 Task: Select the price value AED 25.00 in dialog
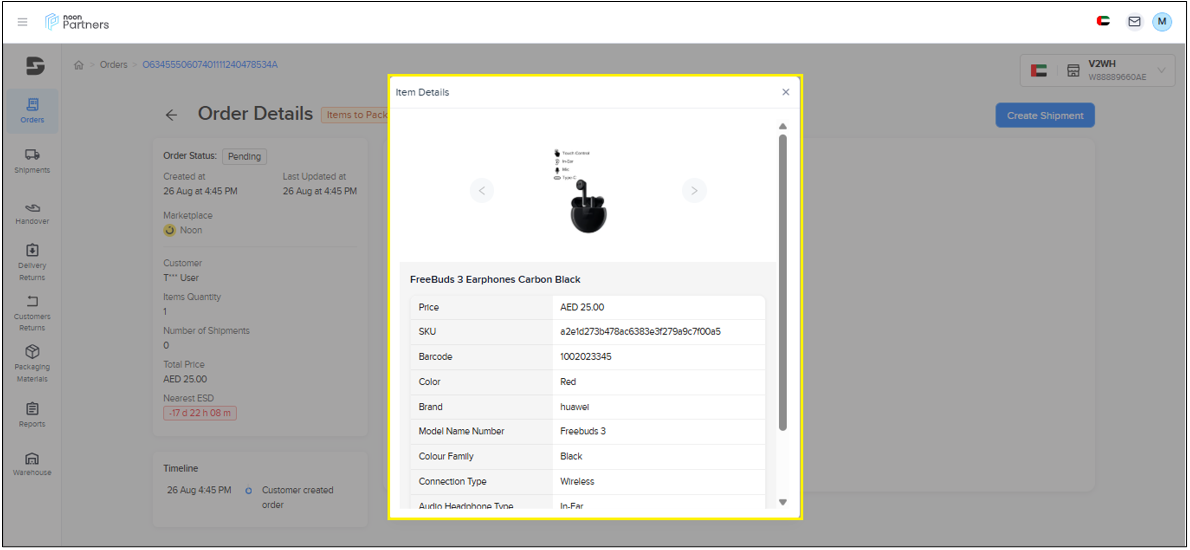click(x=582, y=307)
